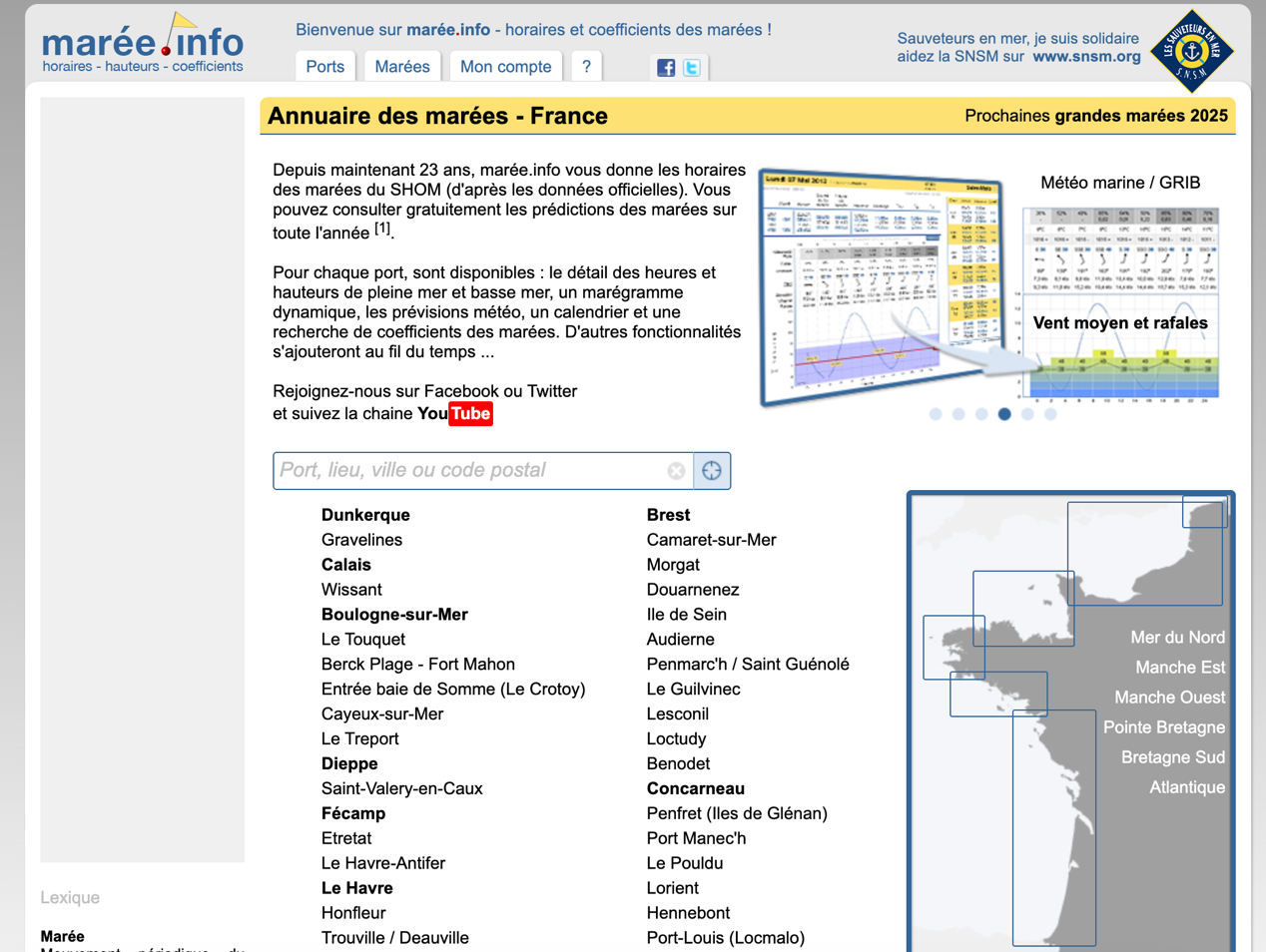Open the SNSM lifeboat rescue logo
1266x952 pixels.
tap(1191, 51)
